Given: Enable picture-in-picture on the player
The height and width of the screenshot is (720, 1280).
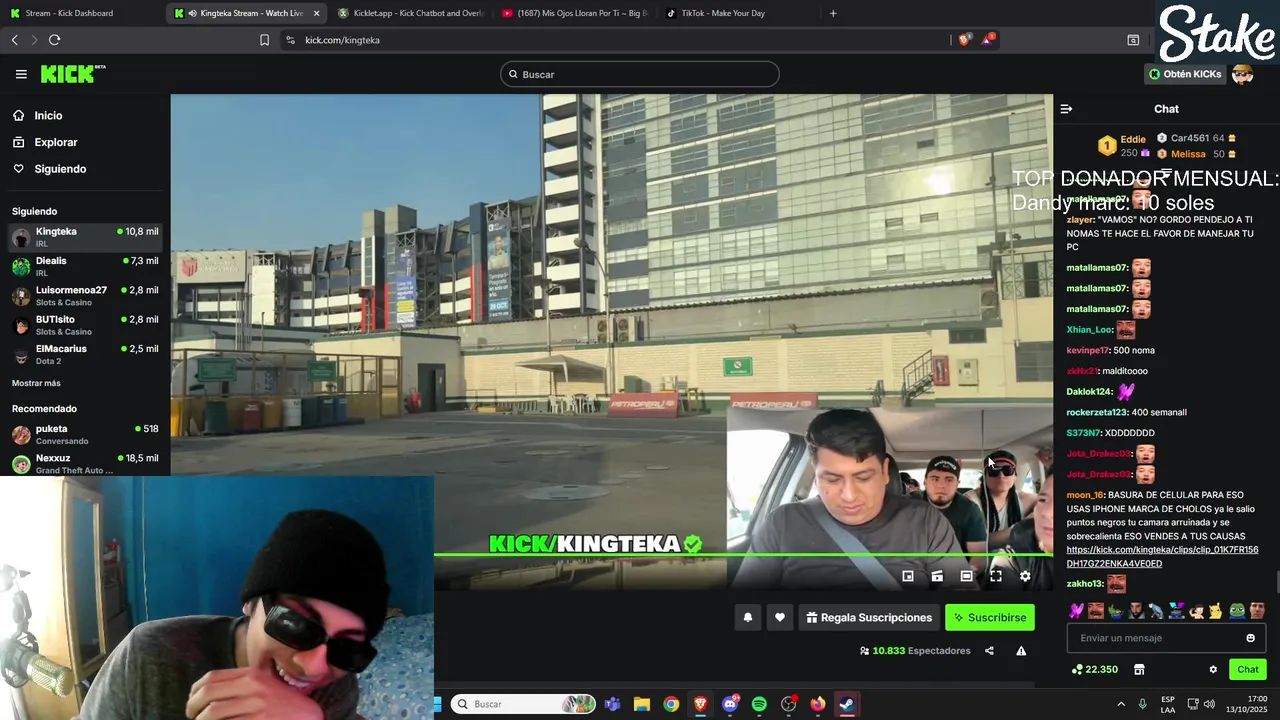Looking at the screenshot, I should 908,576.
